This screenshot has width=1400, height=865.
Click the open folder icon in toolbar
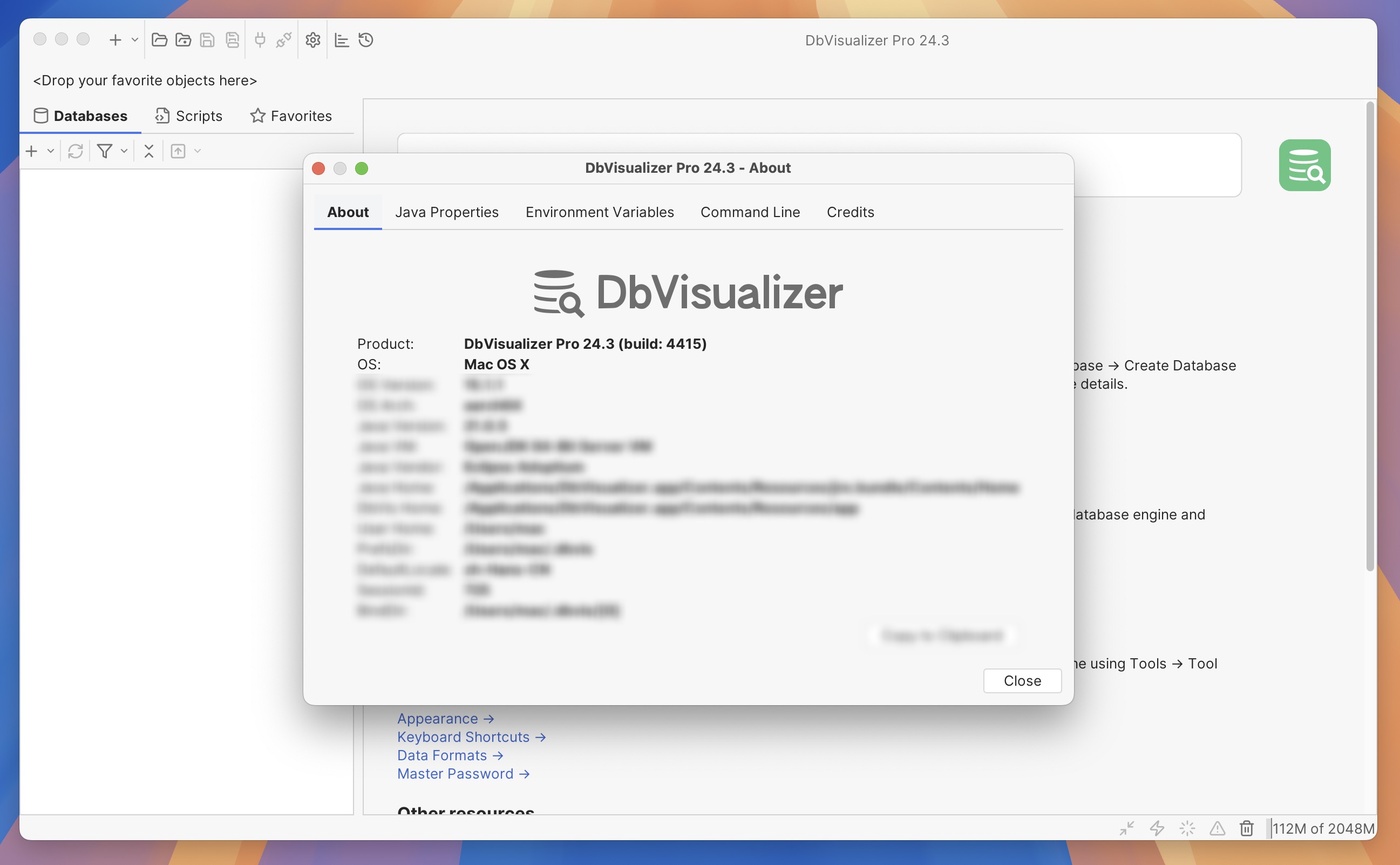click(160, 40)
